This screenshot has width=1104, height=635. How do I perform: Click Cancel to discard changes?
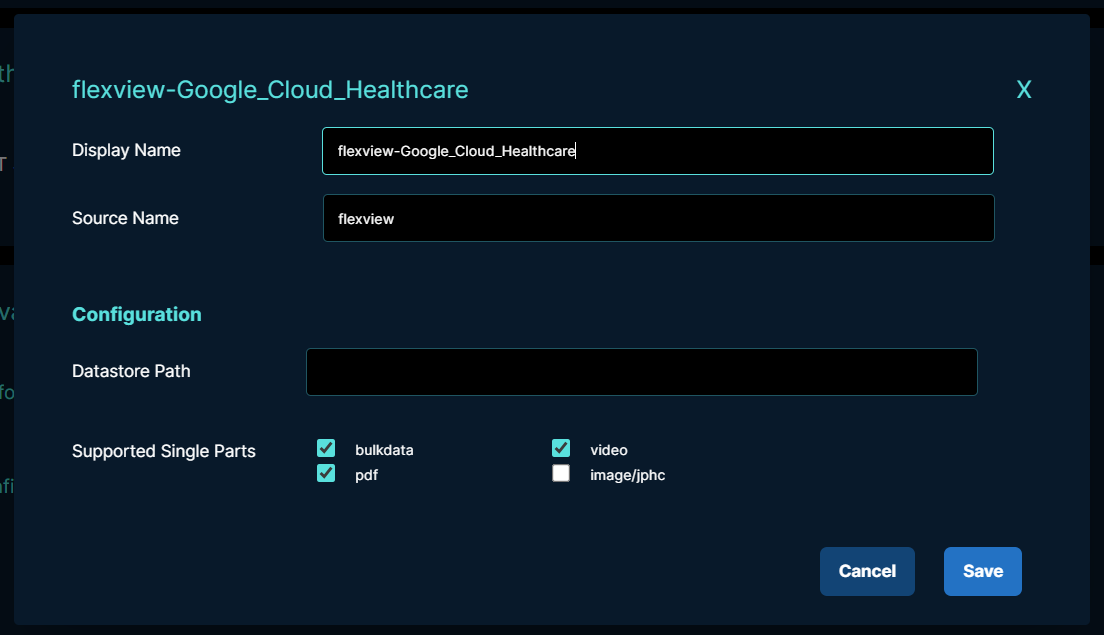[866, 571]
